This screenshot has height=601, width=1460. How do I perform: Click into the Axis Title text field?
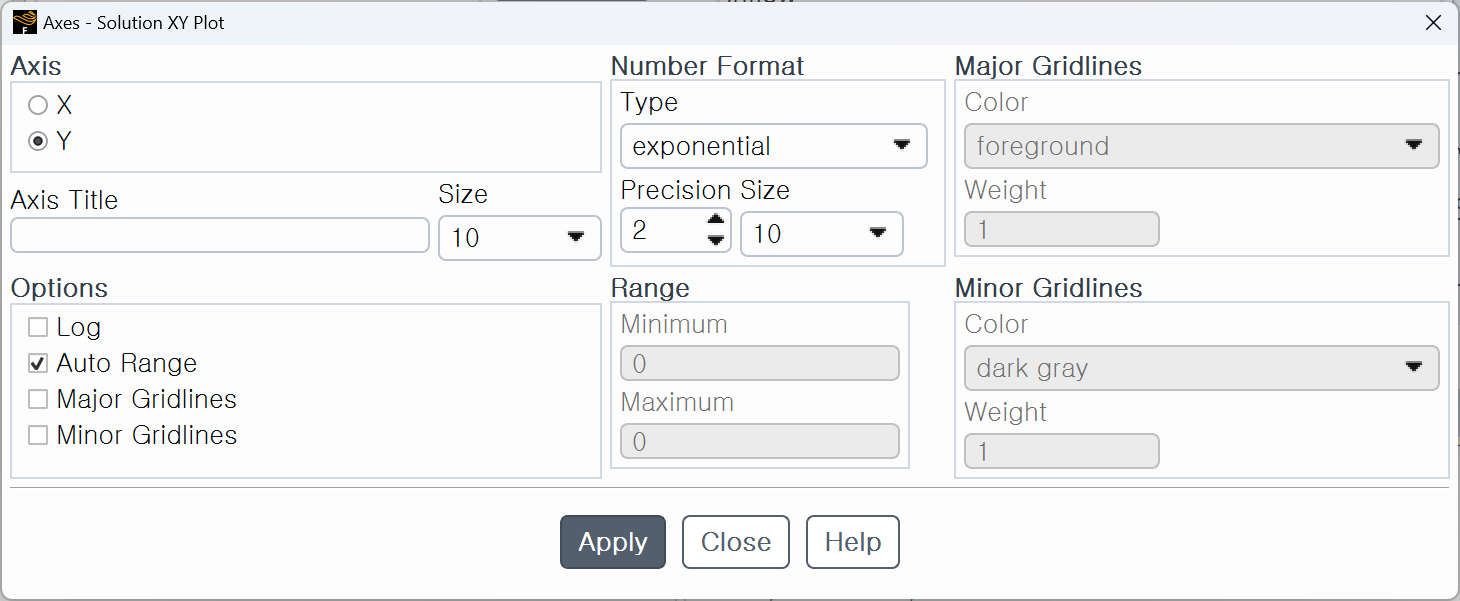(x=220, y=235)
